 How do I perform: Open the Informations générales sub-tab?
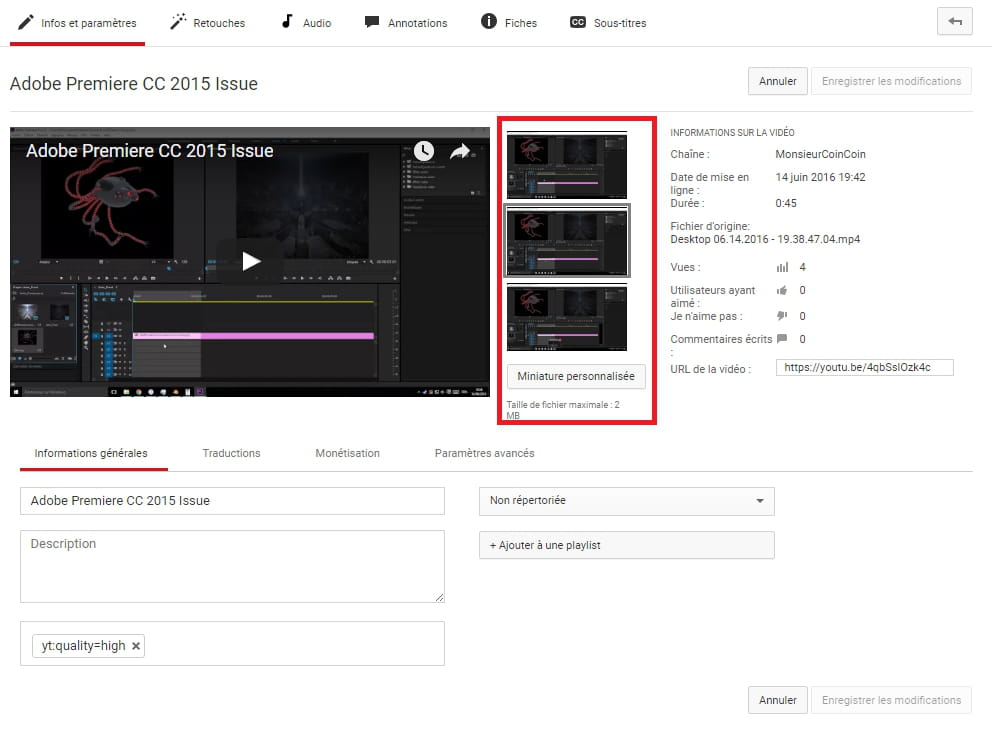coord(91,453)
